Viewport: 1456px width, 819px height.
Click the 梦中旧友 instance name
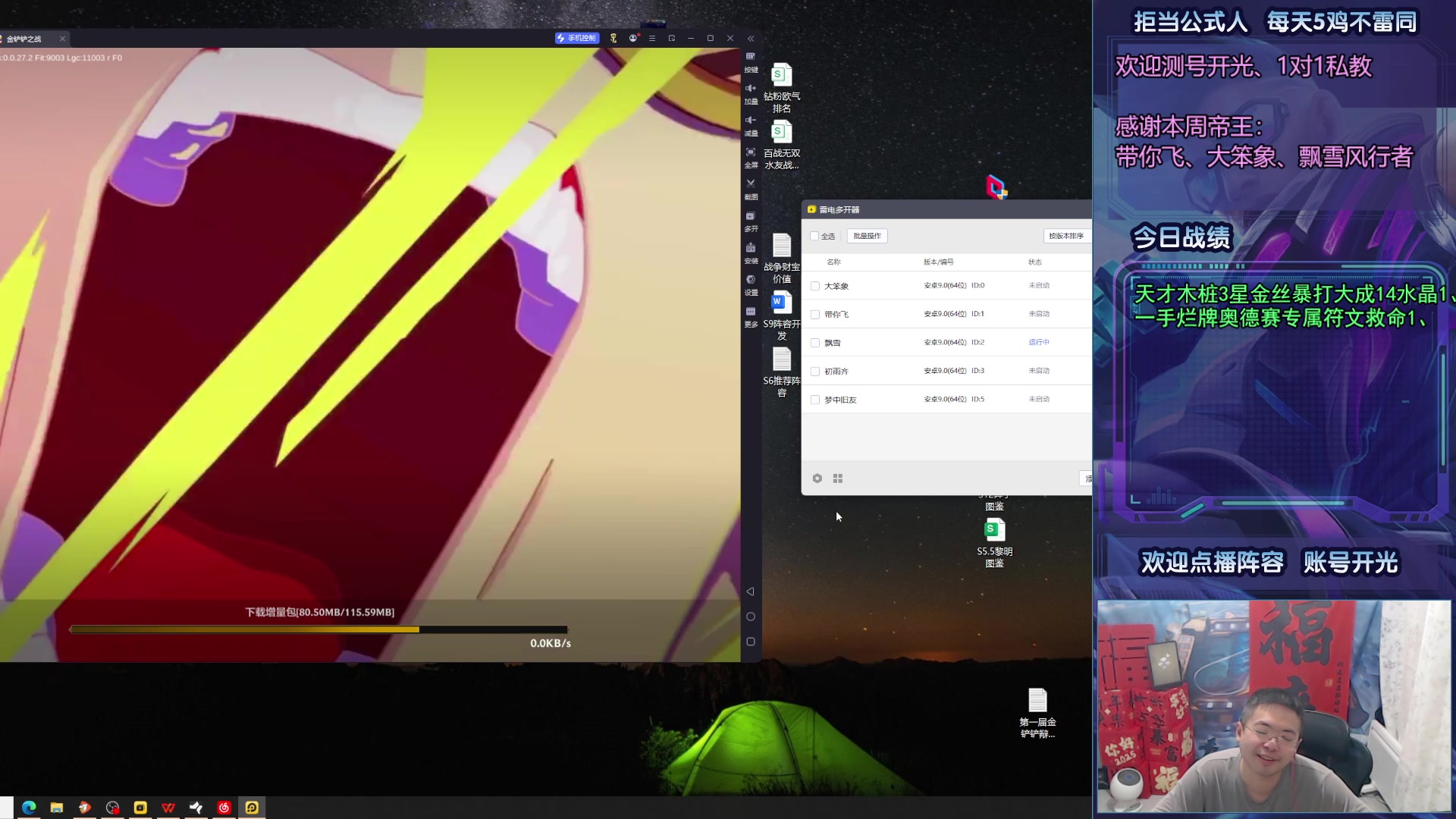point(840,400)
